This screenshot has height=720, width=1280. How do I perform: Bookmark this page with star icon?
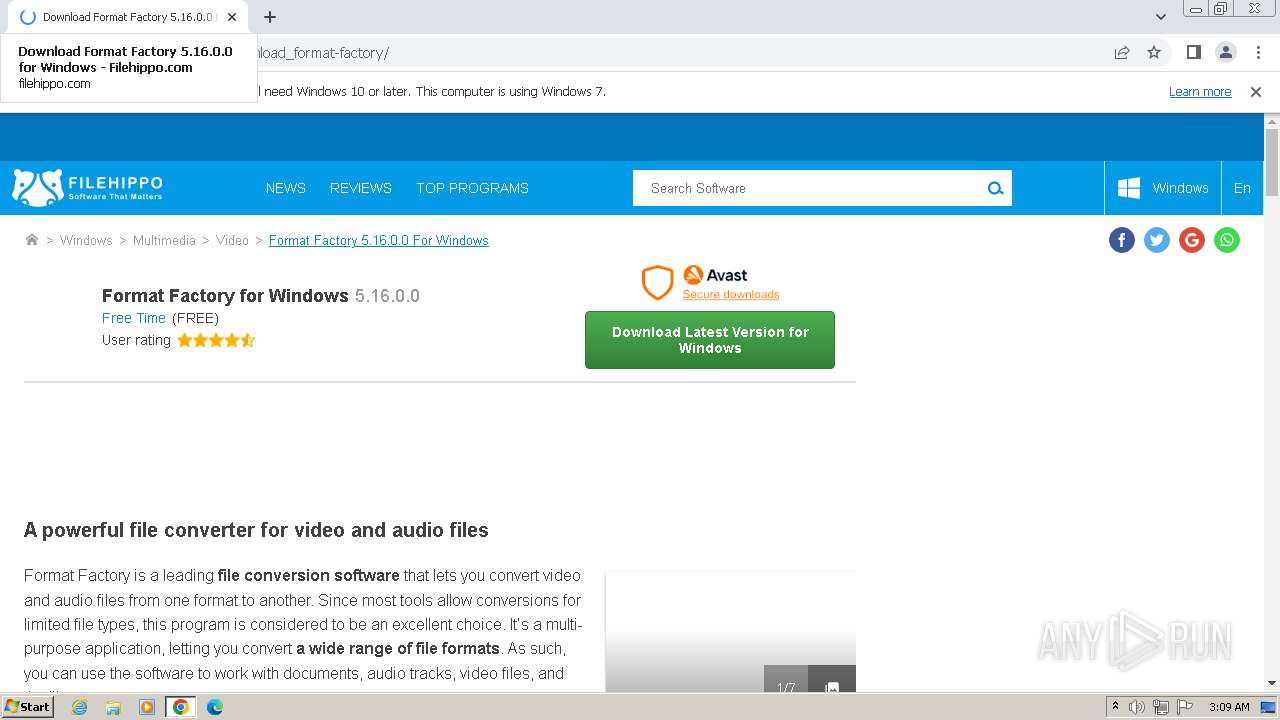1154,52
